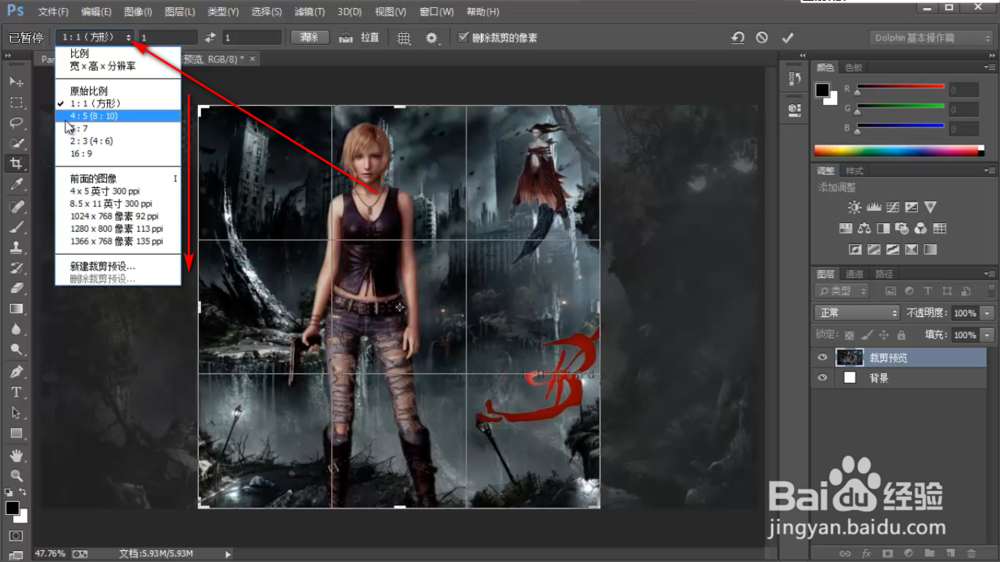Select the Gradient tool
This screenshot has width=1000, height=562.
point(16,309)
